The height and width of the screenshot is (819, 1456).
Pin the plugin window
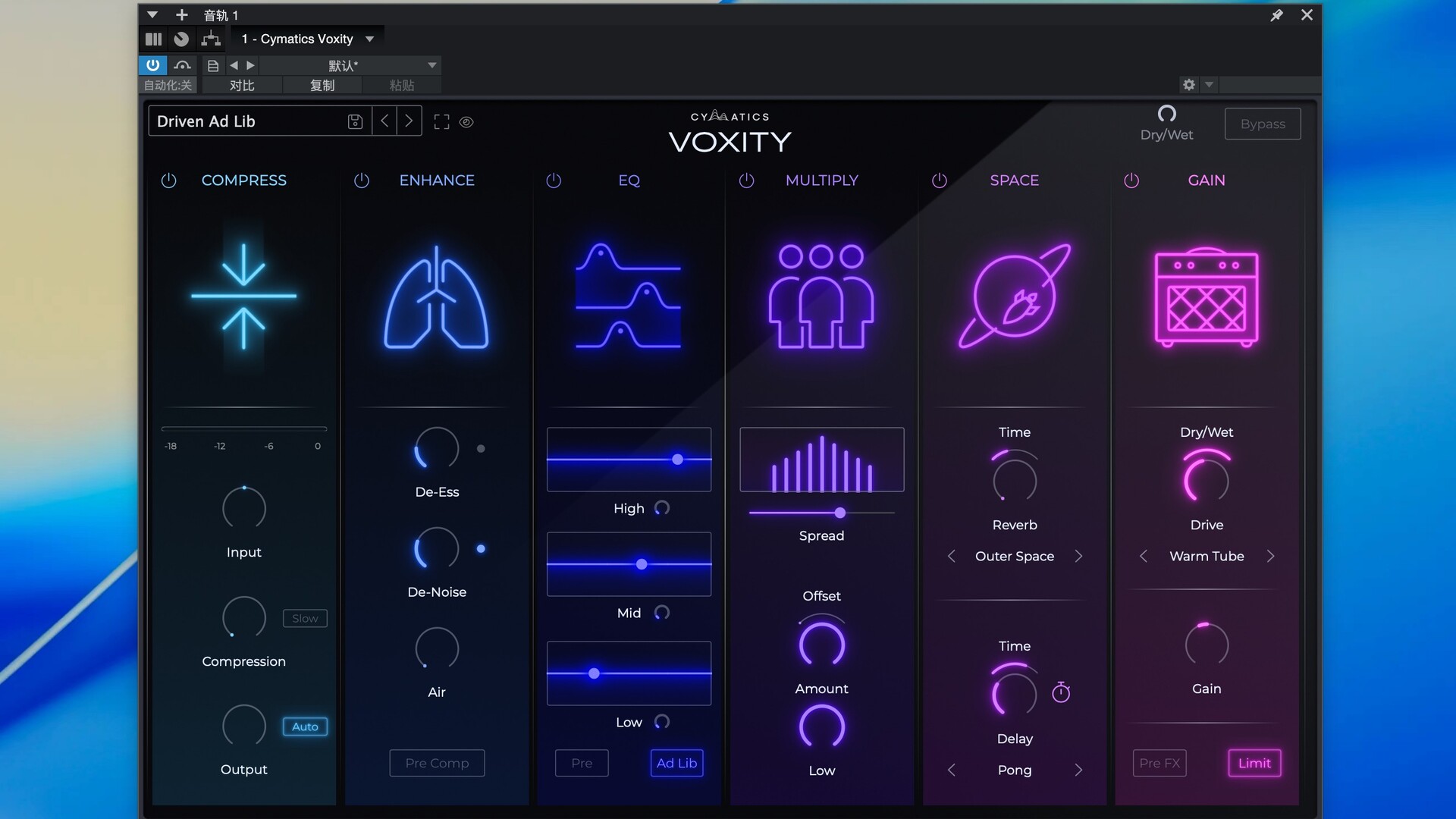1277,14
